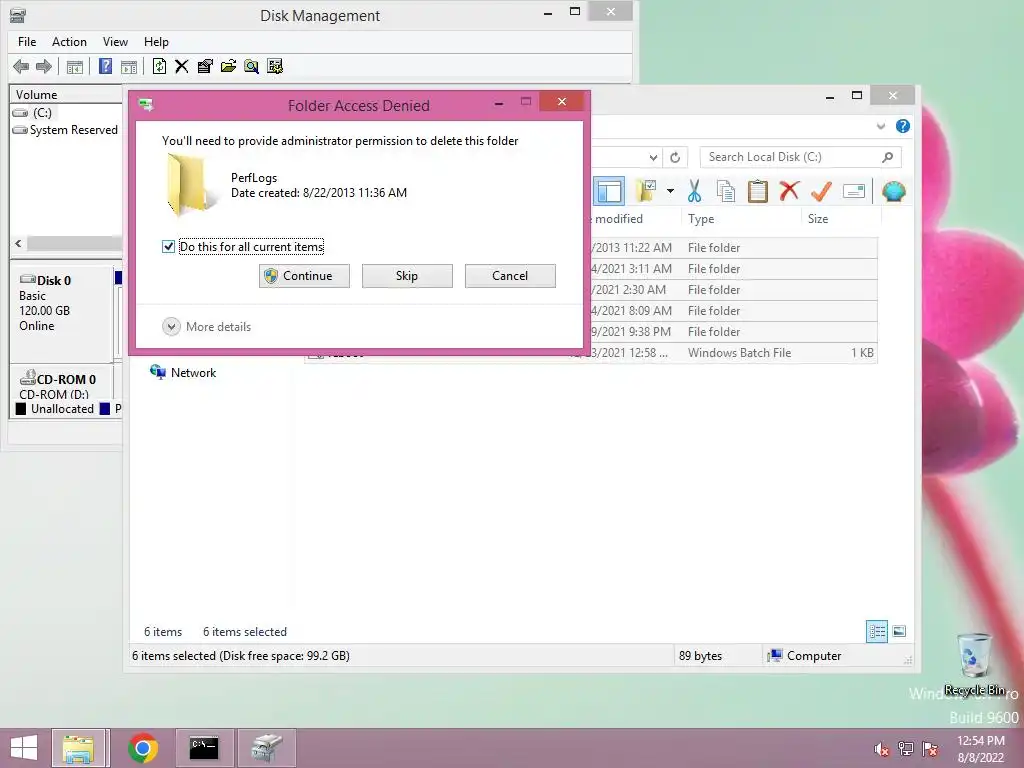Click the Type column header in Explorer
This screenshot has height=768, width=1024.
(x=741, y=219)
